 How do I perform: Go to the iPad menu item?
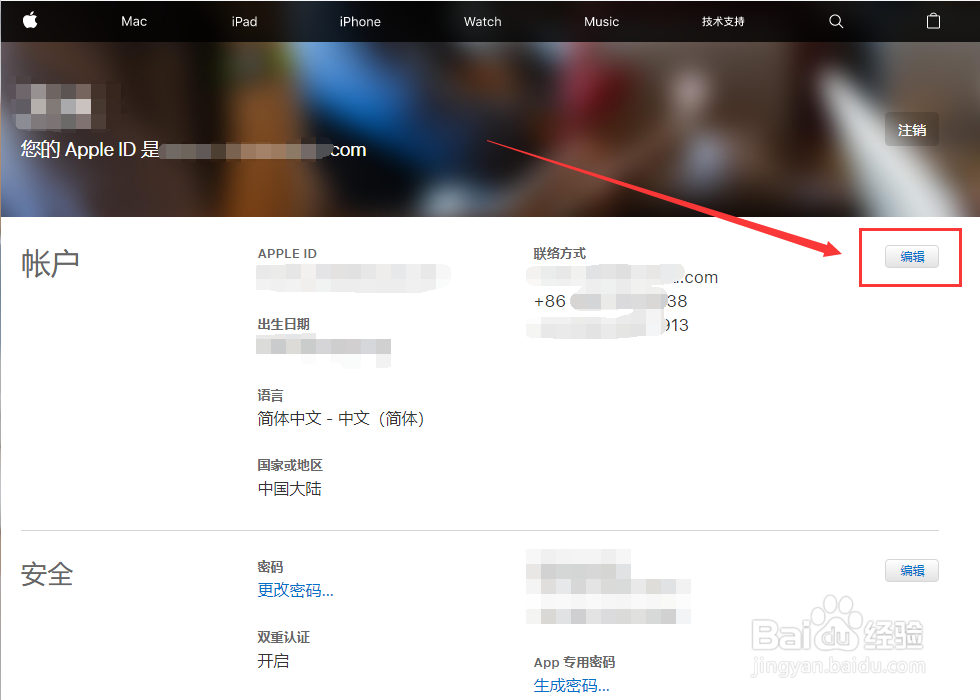(x=244, y=21)
